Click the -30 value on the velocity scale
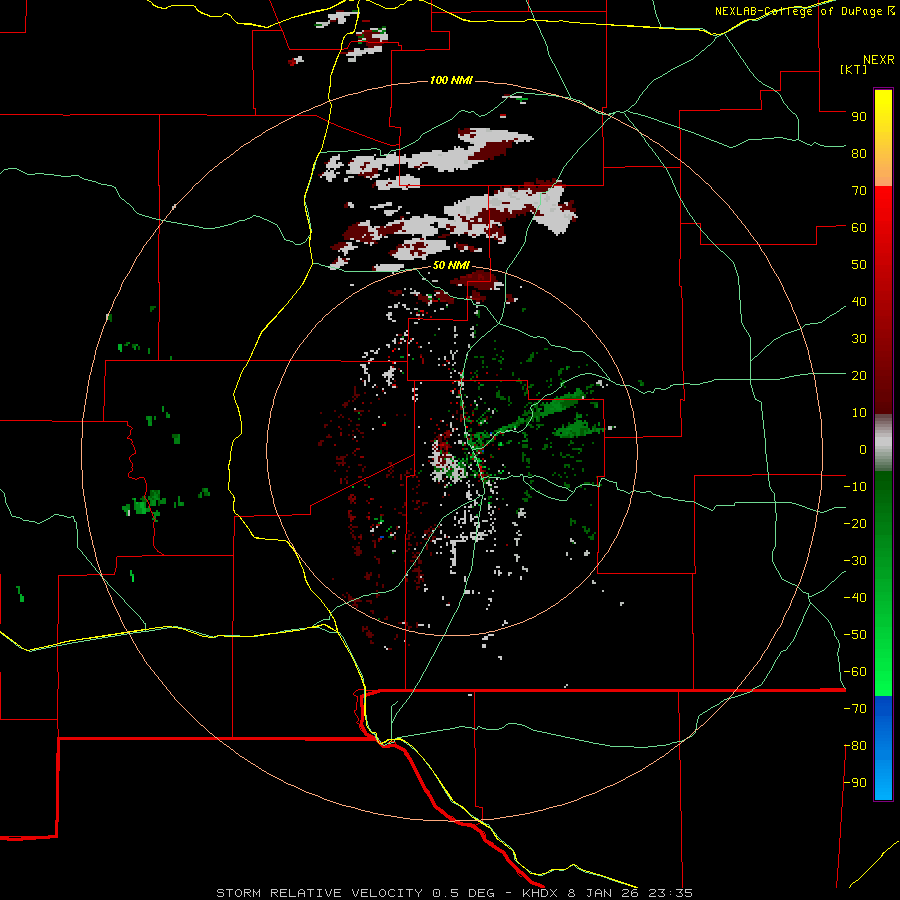The width and height of the screenshot is (900, 900). [855, 561]
